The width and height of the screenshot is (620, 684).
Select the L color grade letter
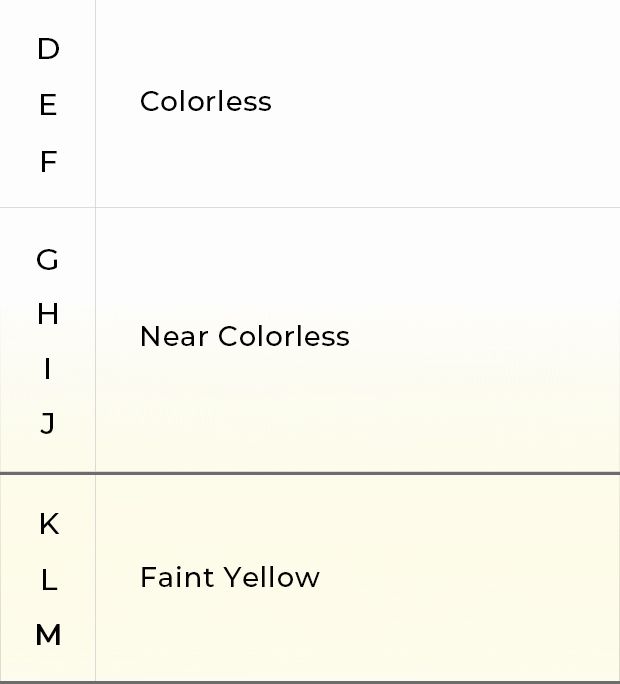tap(49, 580)
